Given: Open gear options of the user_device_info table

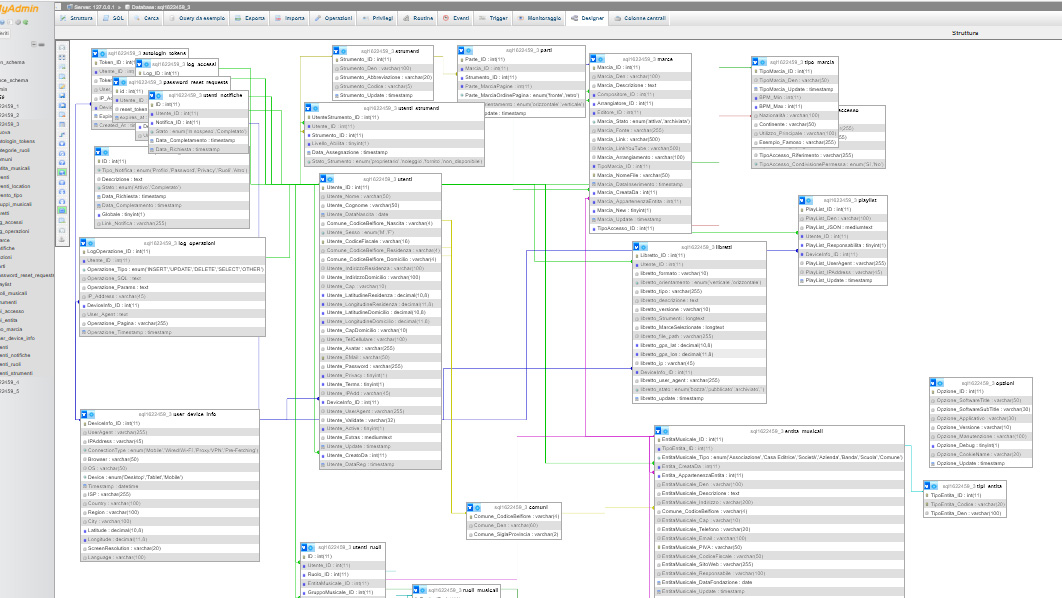Looking at the screenshot, I should 91,414.
